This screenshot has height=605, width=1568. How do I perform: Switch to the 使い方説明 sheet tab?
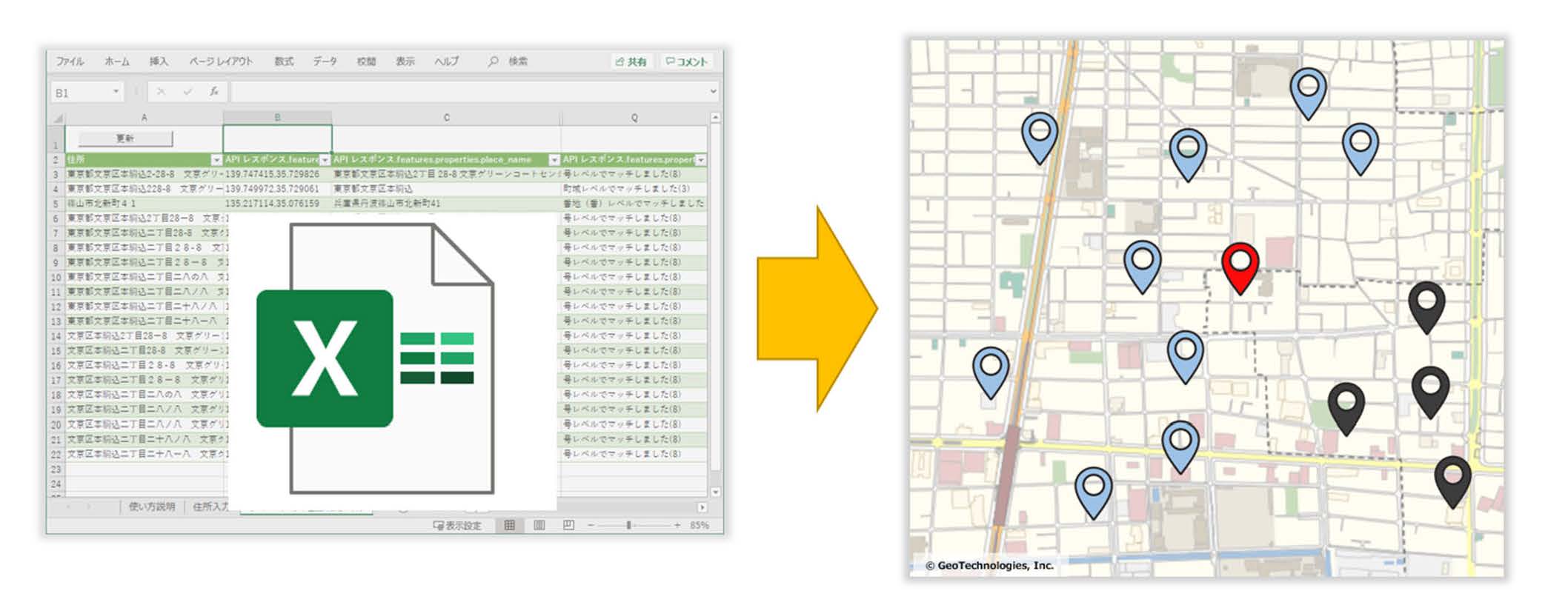(x=152, y=507)
